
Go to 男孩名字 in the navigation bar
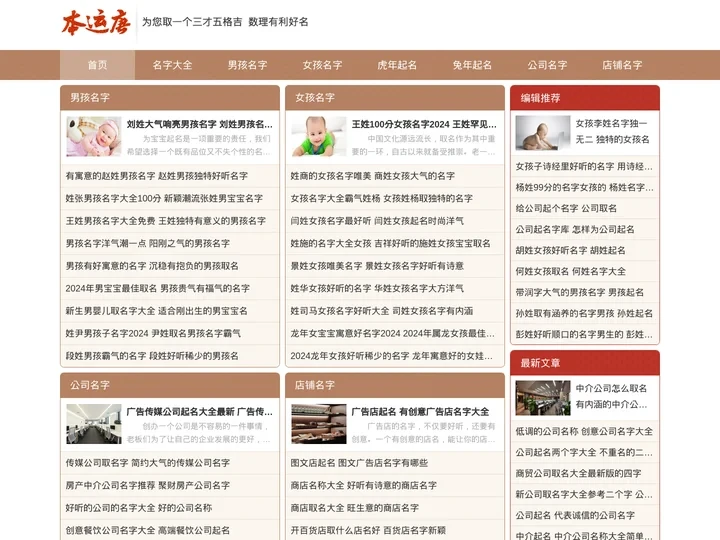tap(247, 65)
